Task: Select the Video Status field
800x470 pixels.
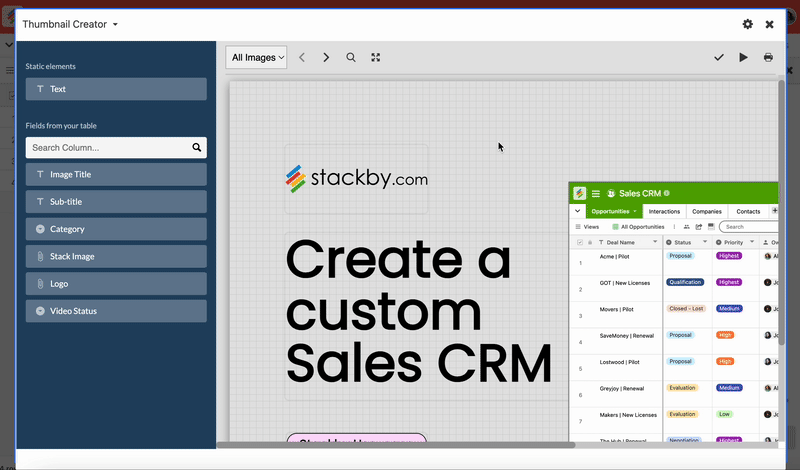Action: coord(116,311)
